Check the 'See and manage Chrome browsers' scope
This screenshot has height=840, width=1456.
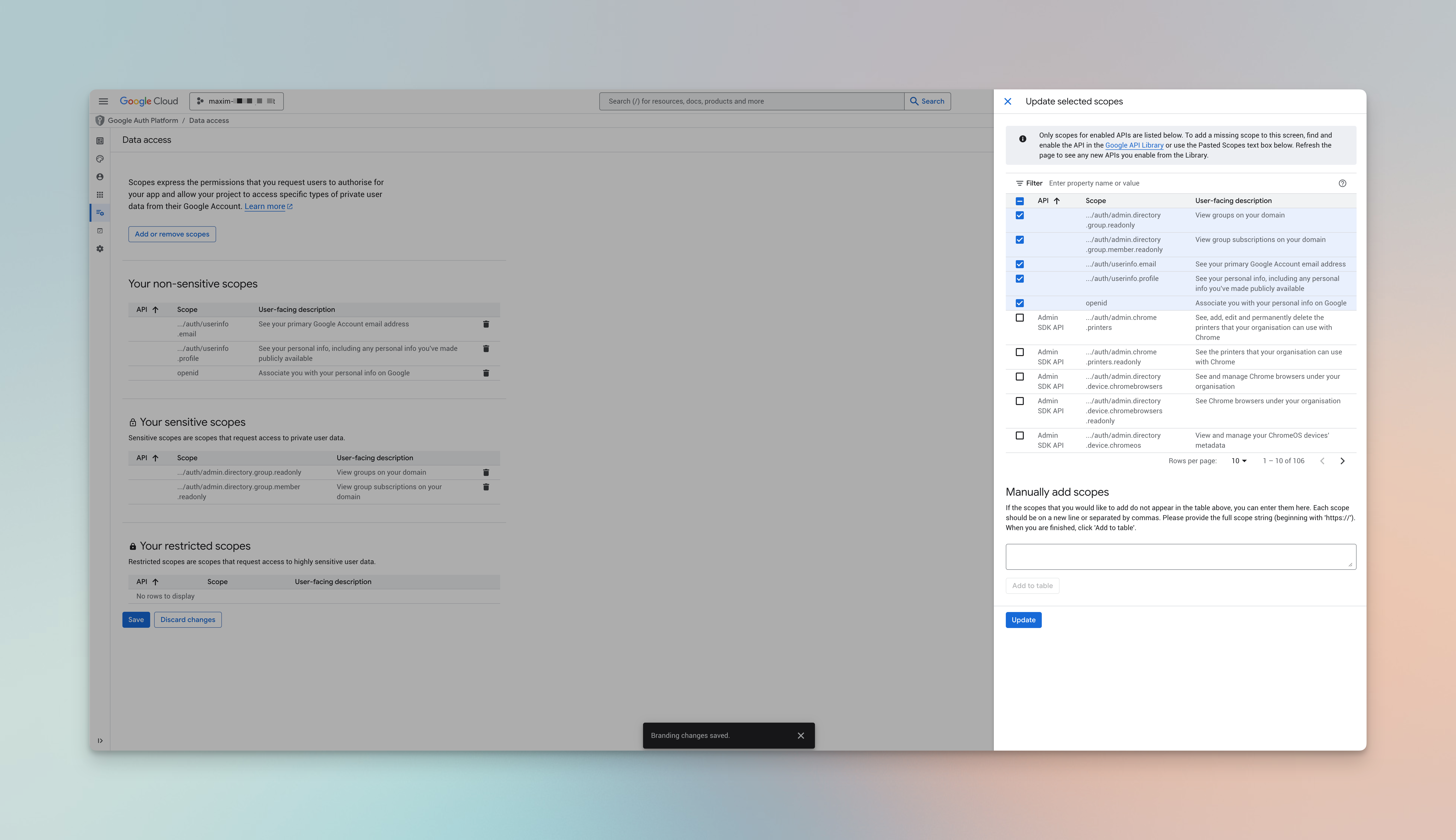[x=1020, y=377]
